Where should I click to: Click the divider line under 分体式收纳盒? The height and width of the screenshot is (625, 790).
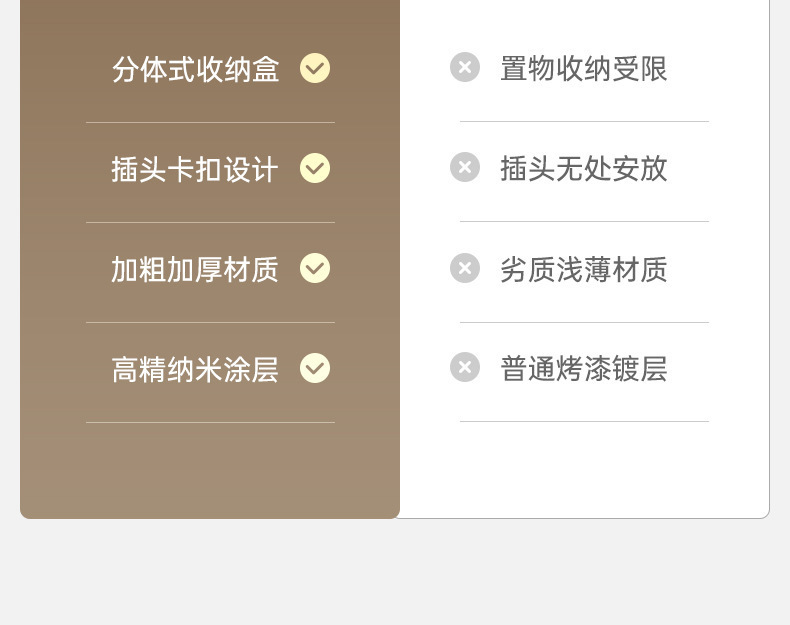tap(210, 122)
